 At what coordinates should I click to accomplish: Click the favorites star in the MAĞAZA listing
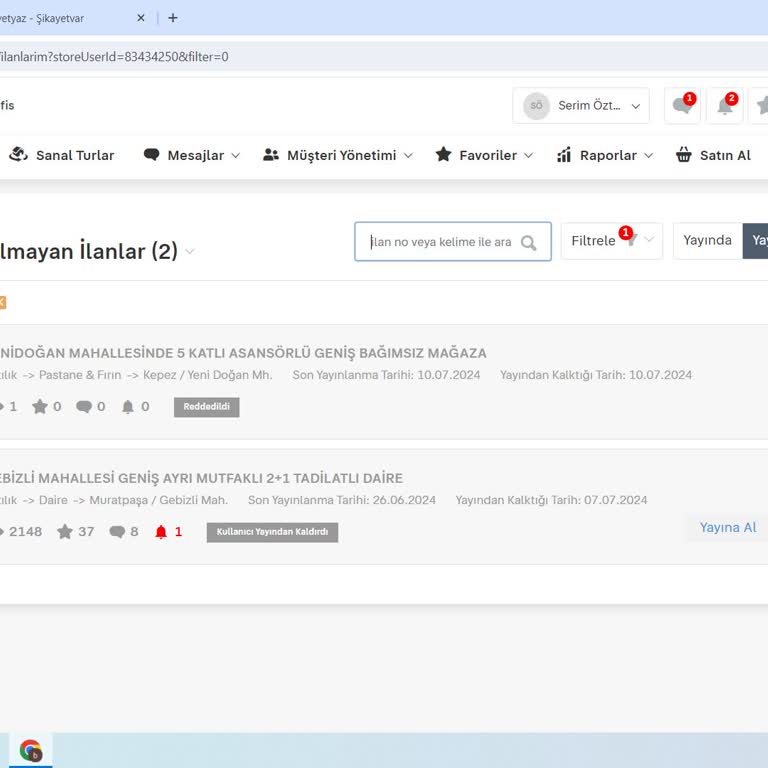pyautogui.click(x=40, y=407)
